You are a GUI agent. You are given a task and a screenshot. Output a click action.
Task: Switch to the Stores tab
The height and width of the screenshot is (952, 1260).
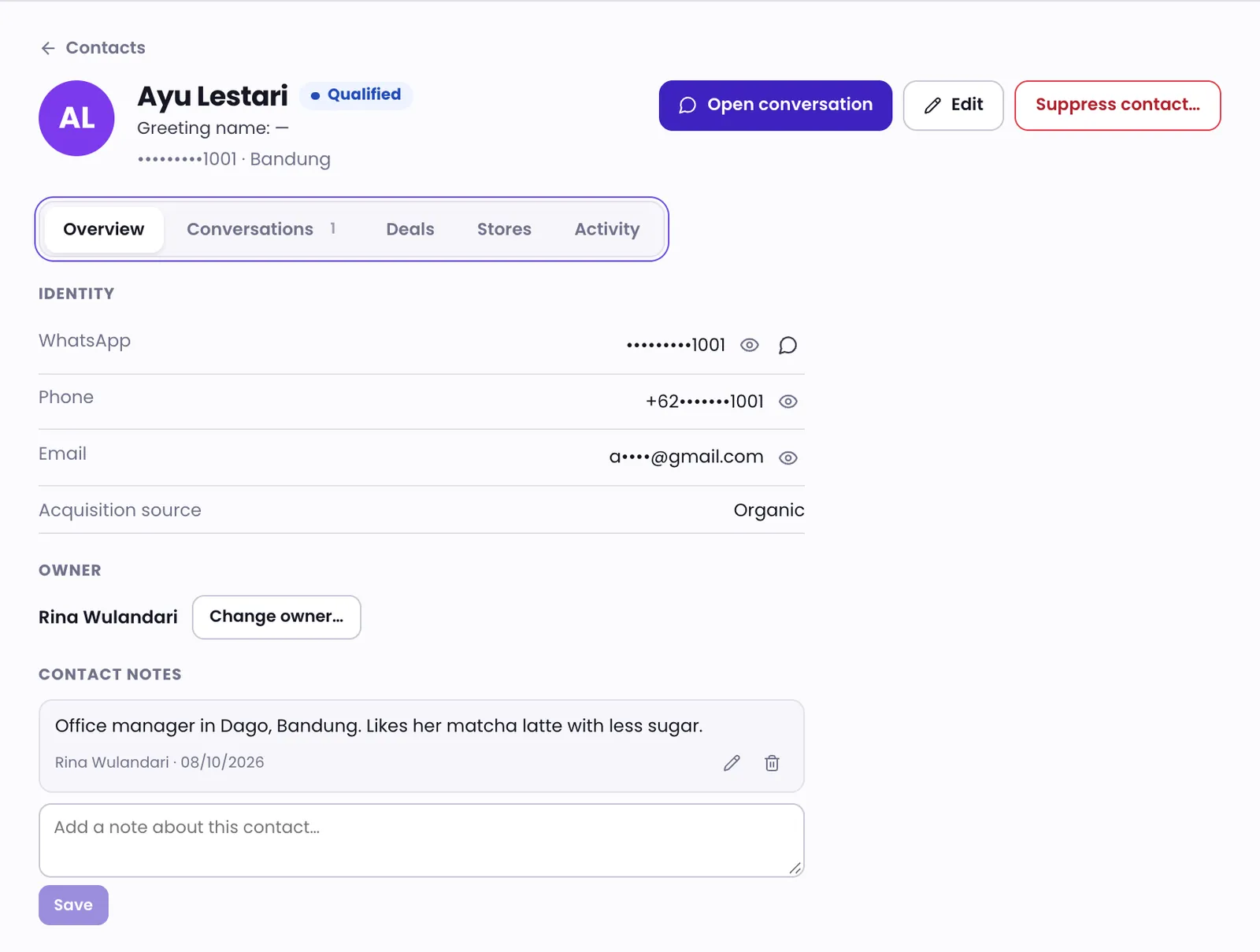pos(504,229)
